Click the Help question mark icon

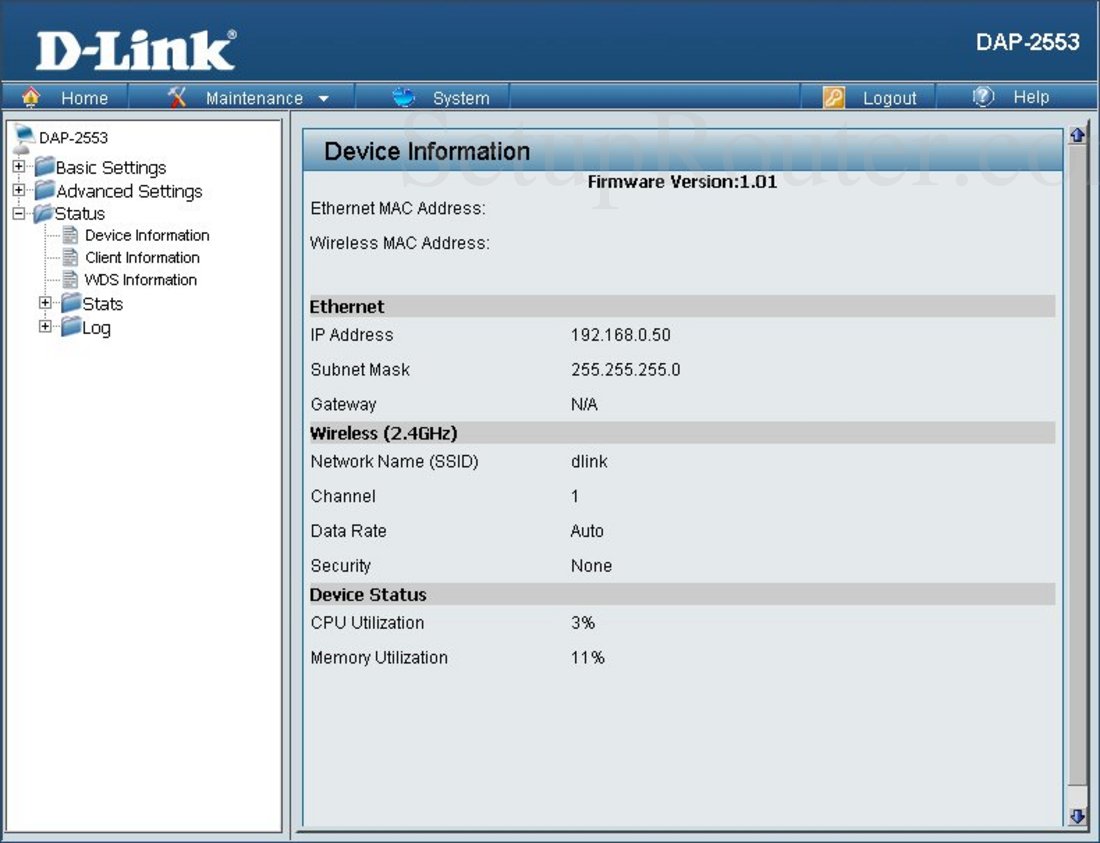click(984, 96)
